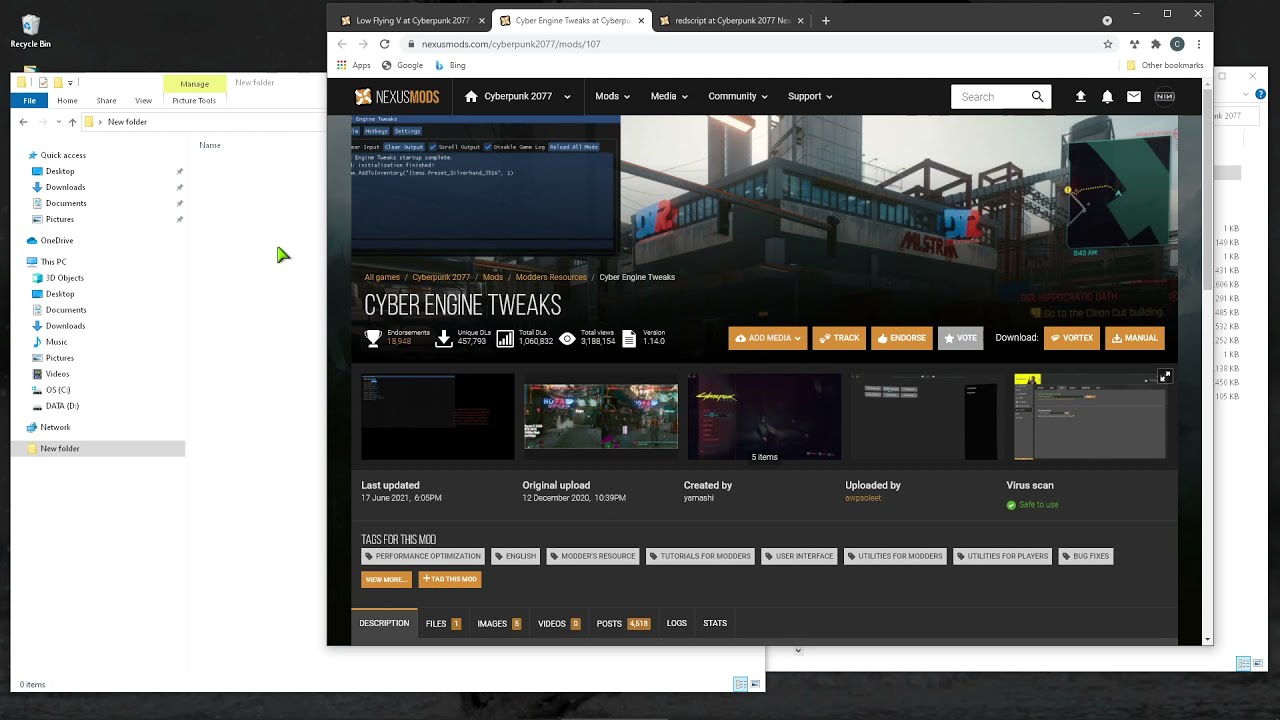Open the View ribbon tab in Explorer

(x=143, y=100)
